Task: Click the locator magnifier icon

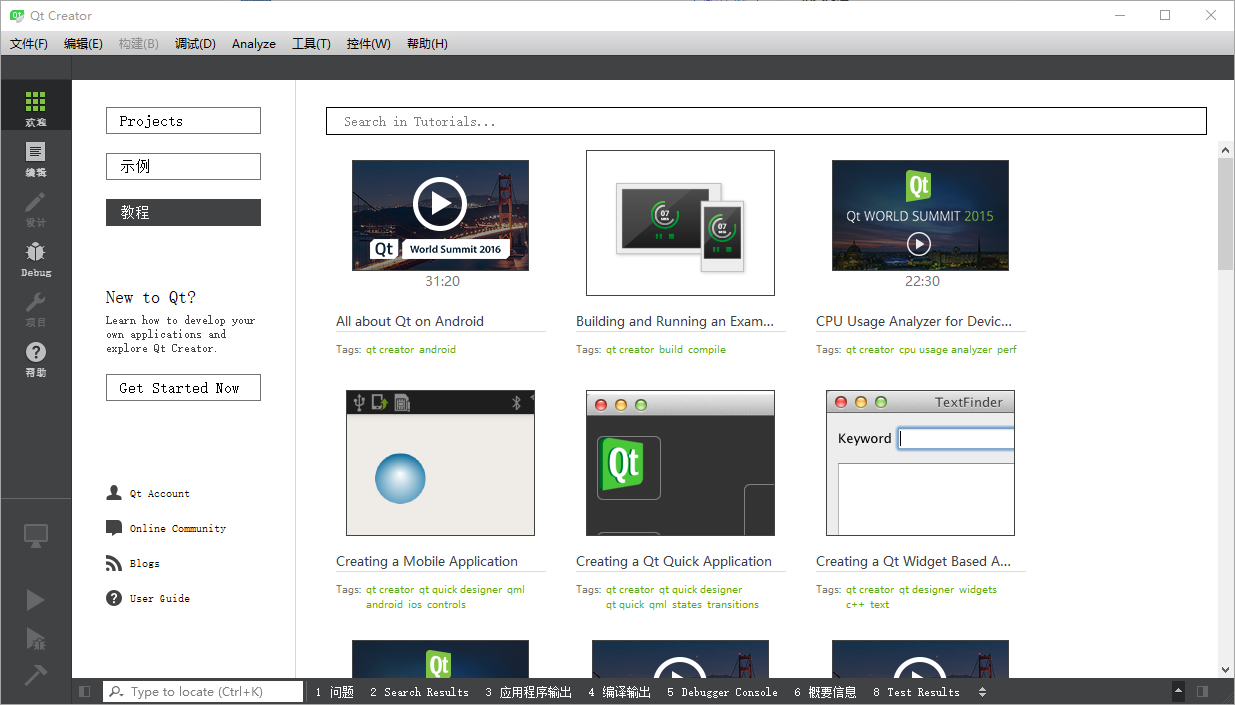Action: 117,691
